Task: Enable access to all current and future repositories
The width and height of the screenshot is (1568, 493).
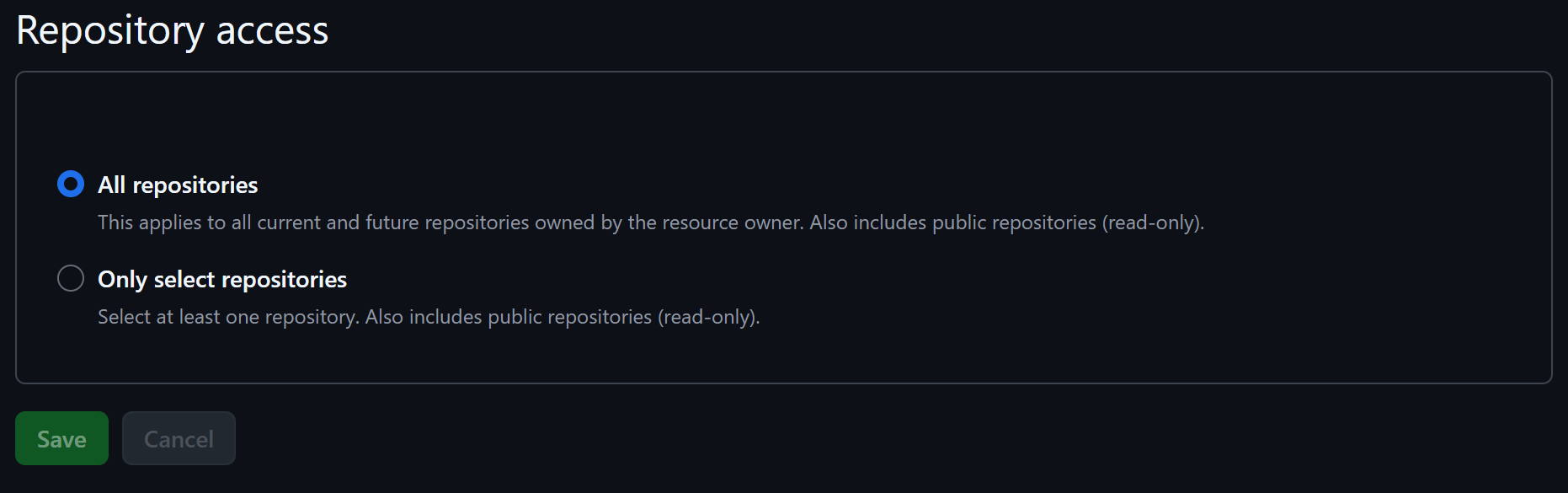Action: click(x=71, y=184)
